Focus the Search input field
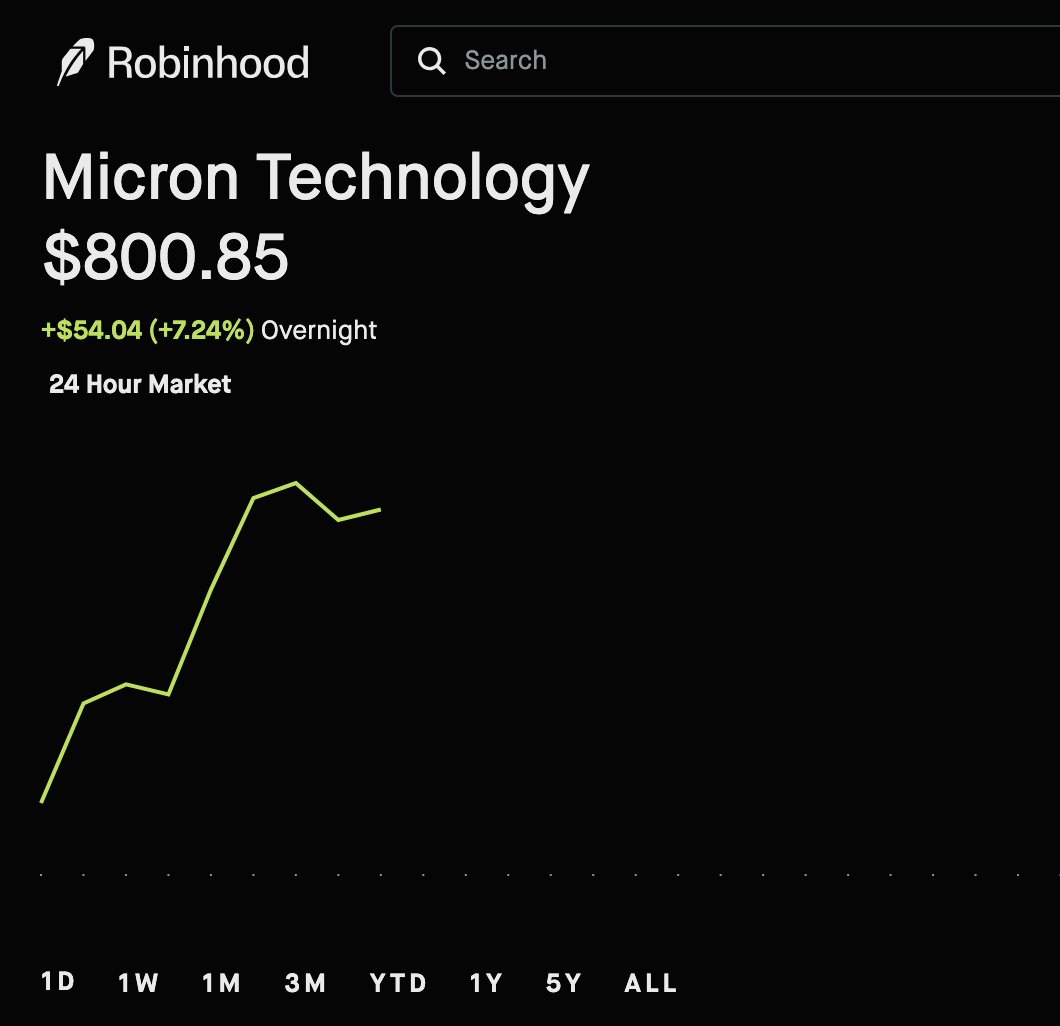Viewport: 1060px width, 1026px height. (725, 61)
